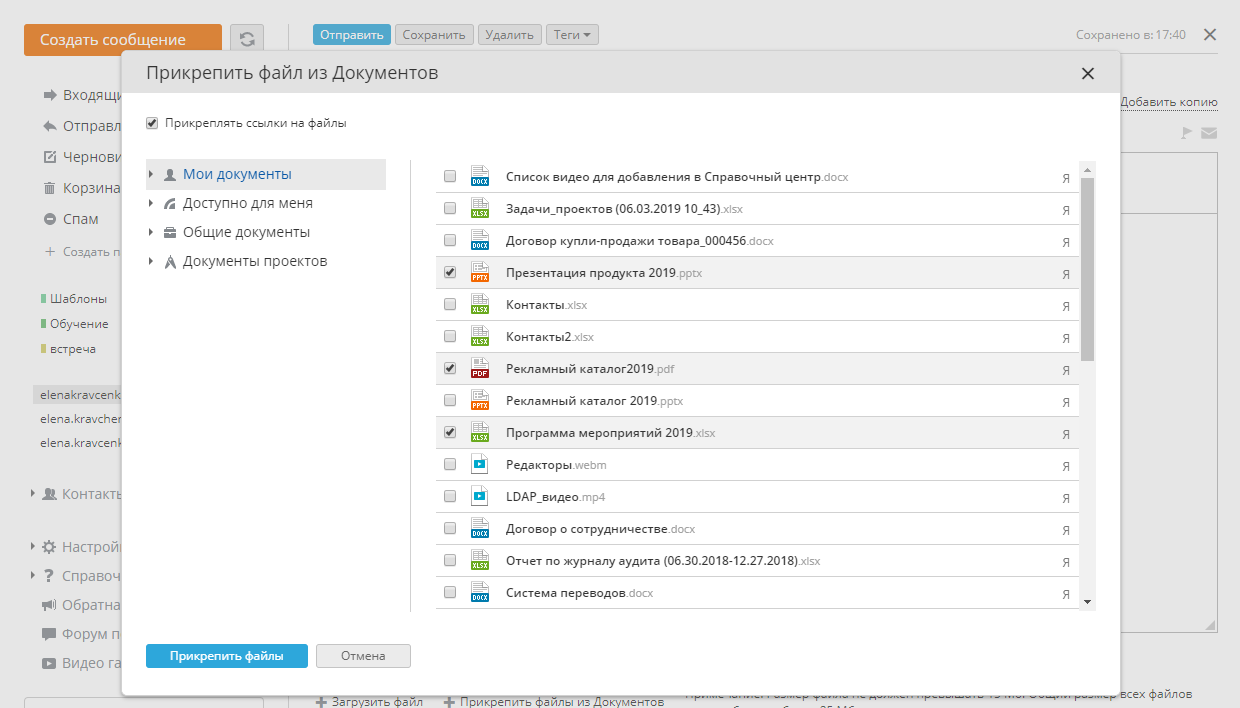Select Доступно для меня section
This screenshot has width=1240, height=708.
[x=247, y=203]
